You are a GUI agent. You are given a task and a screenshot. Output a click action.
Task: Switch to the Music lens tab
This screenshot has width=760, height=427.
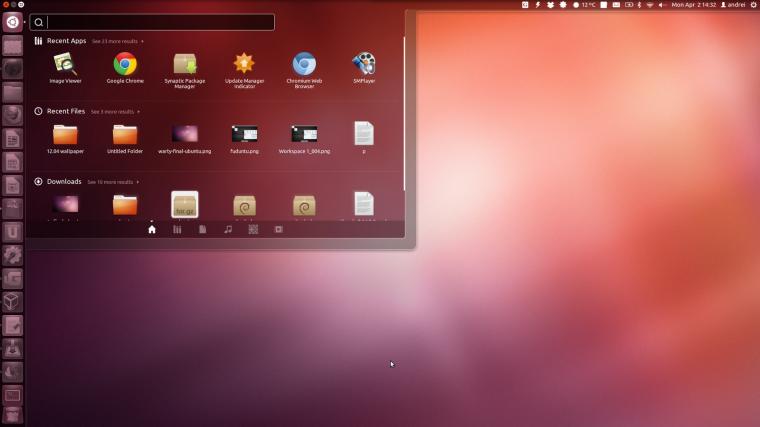coord(228,229)
